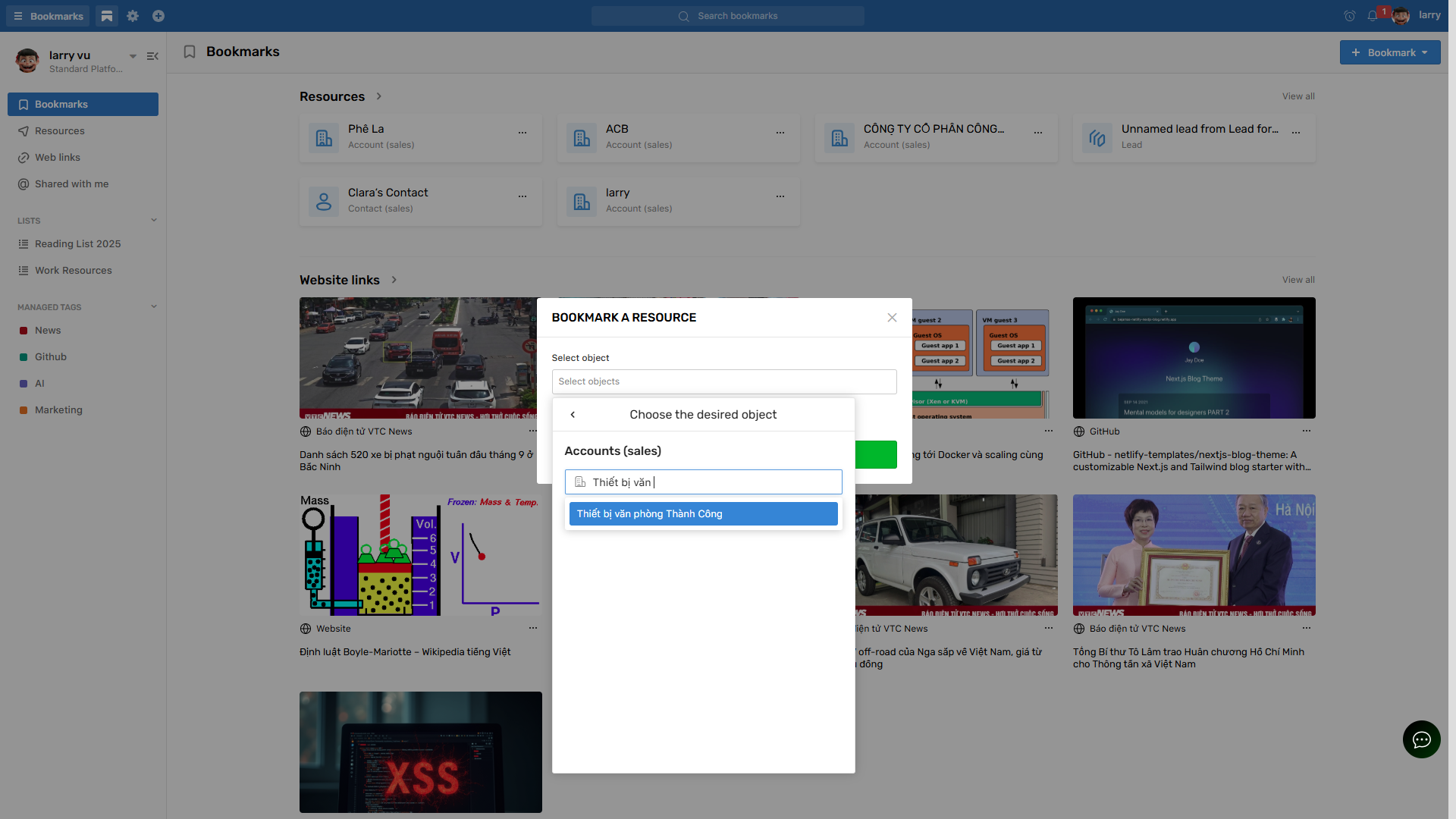
Task: Open the notifications bell
Action: [x=1373, y=16]
